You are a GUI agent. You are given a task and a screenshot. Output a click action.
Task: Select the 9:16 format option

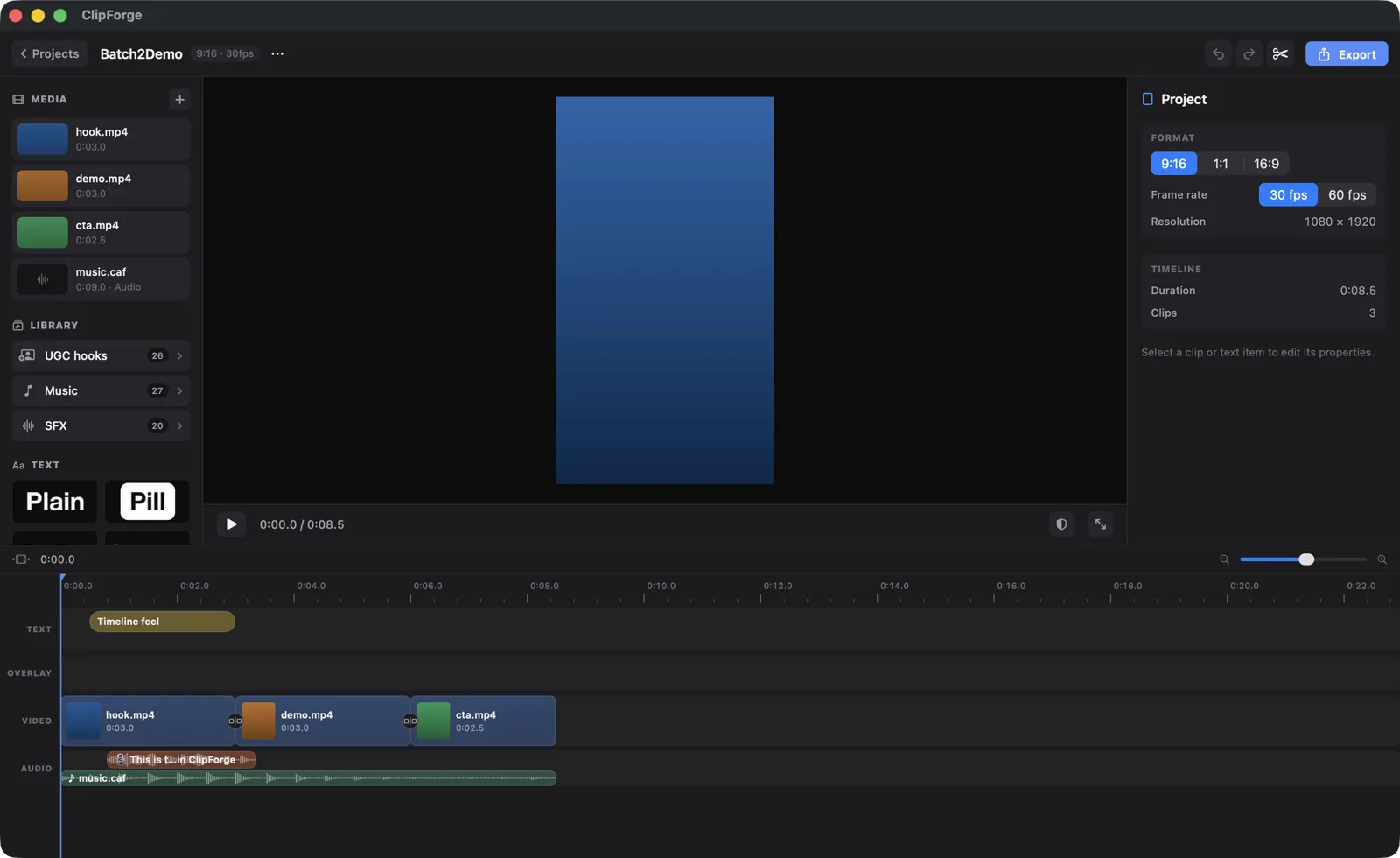1173,164
